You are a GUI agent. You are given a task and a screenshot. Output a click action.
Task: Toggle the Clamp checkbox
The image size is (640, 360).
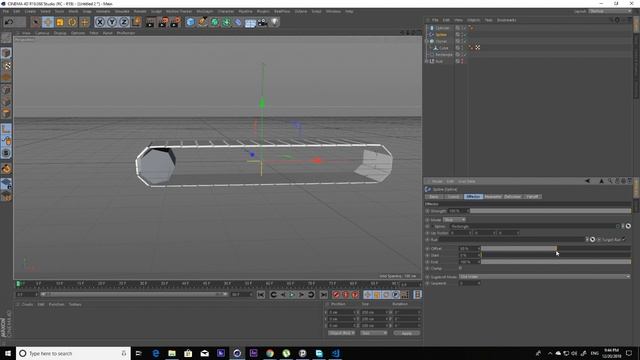tap(460, 268)
